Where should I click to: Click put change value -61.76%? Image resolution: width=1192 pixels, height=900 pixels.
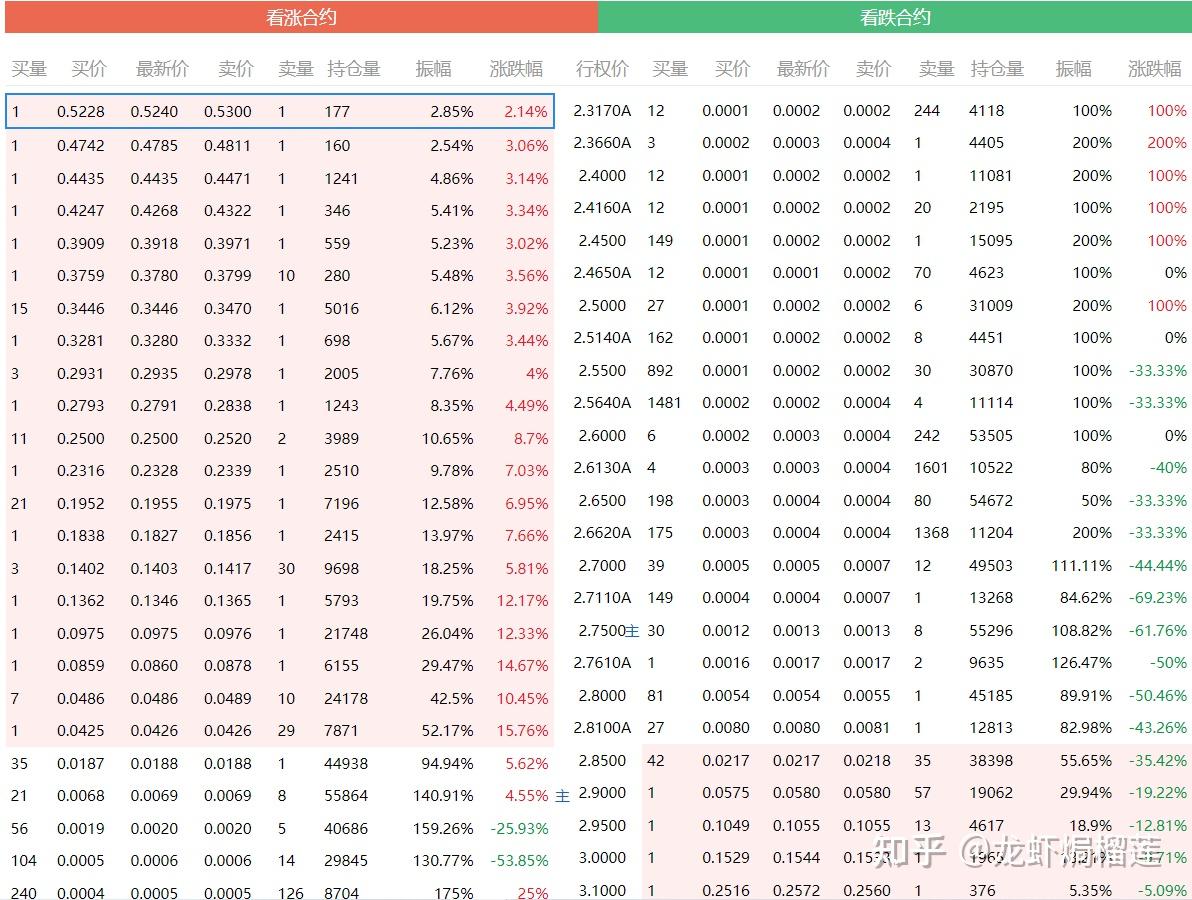coord(1158,631)
